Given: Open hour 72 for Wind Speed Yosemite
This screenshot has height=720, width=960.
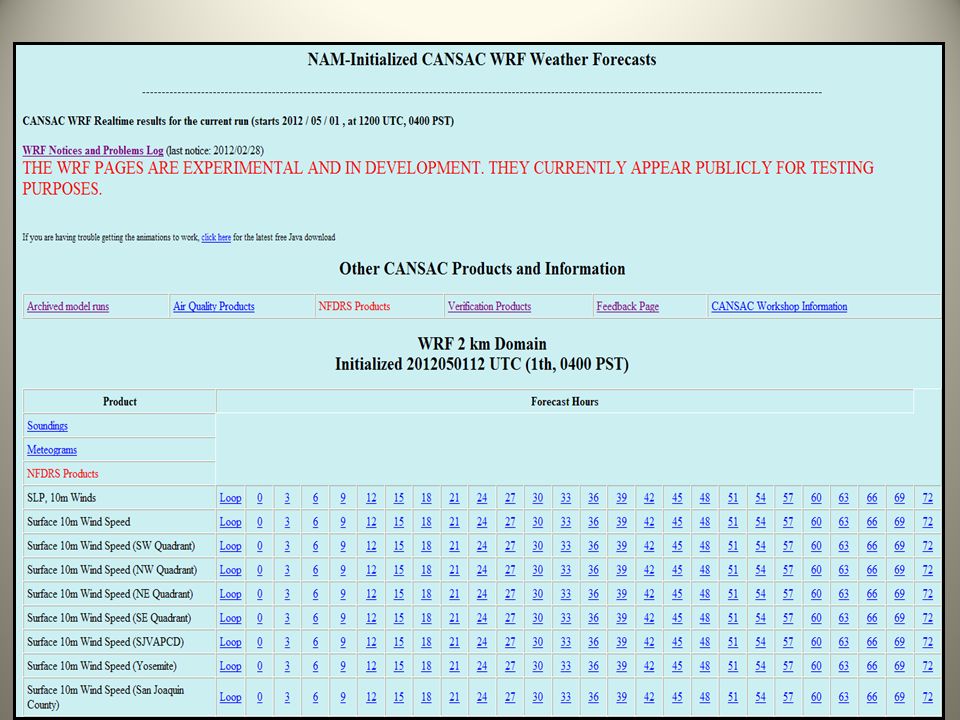Looking at the screenshot, I should [928, 666].
